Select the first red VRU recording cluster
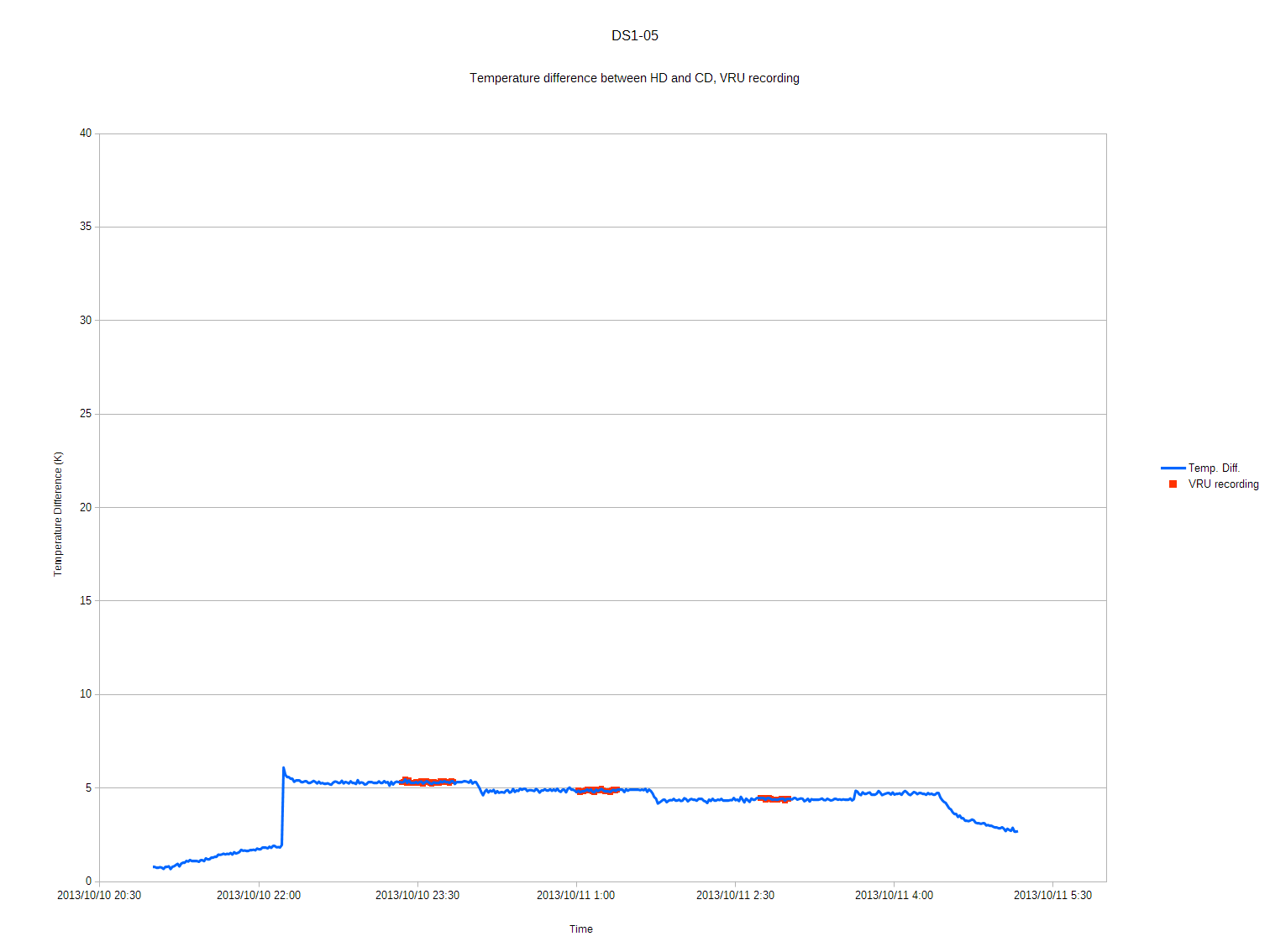1270x952 pixels. (x=428, y=782)
